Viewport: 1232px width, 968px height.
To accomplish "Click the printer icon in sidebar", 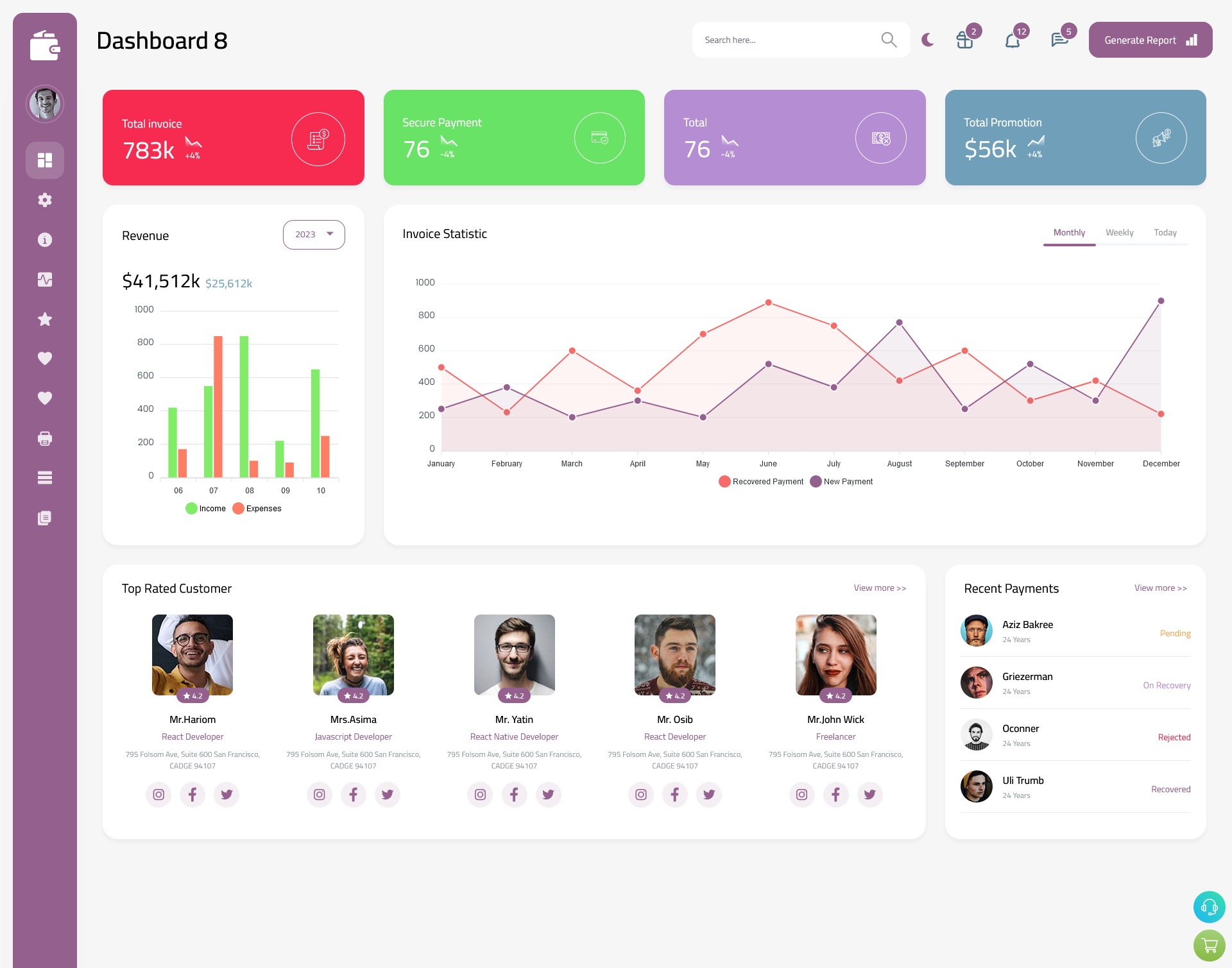I will click(x=44, y=437).
